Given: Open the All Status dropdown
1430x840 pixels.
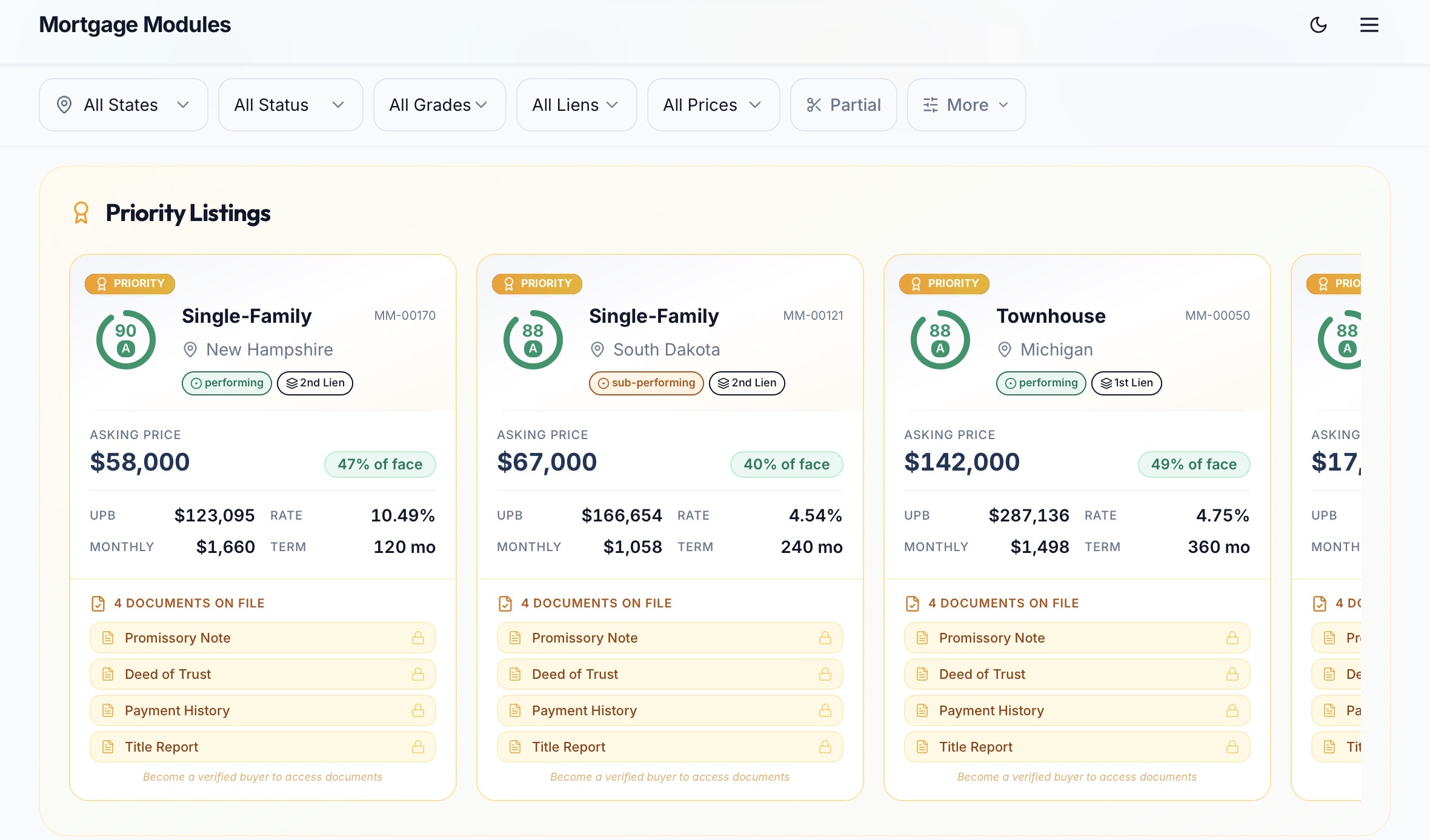Looking at the screenshot, I should coord(290,105).
